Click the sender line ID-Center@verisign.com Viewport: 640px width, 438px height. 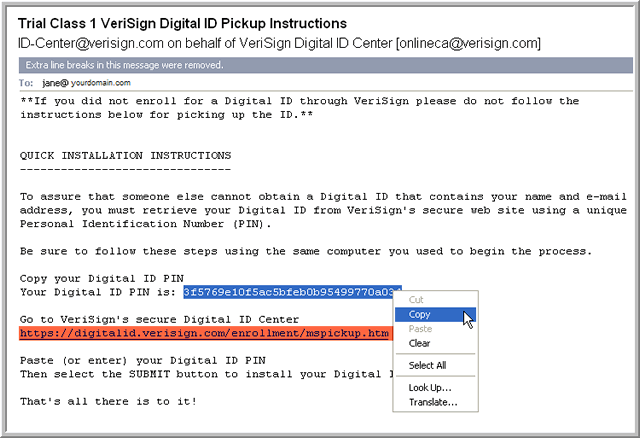[279, 43]
